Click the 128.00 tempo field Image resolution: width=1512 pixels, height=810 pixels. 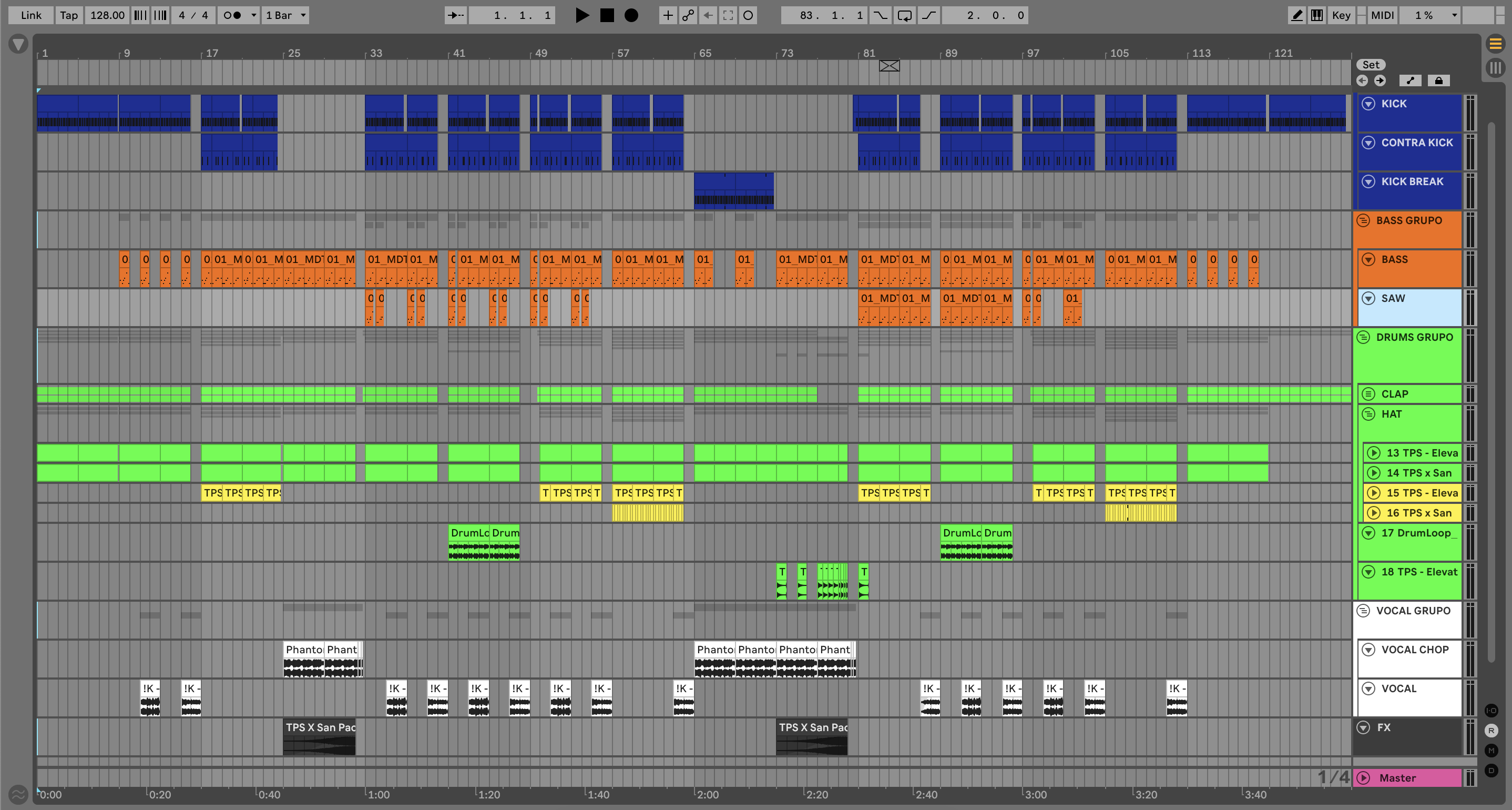(107, 15)
